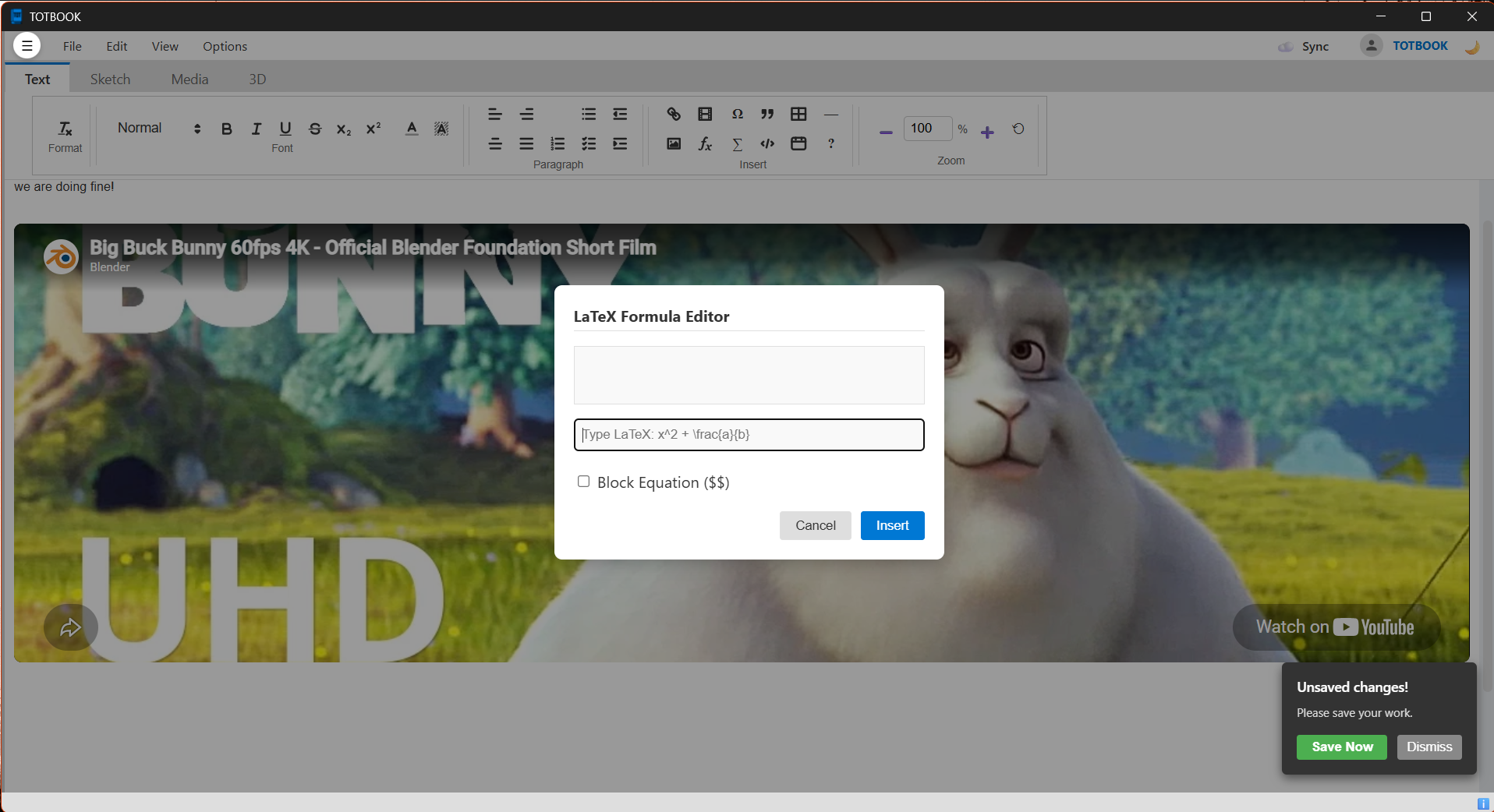1494x812 pixels.
Task: Click the Sync cloud button
Action: point(1304,47)
